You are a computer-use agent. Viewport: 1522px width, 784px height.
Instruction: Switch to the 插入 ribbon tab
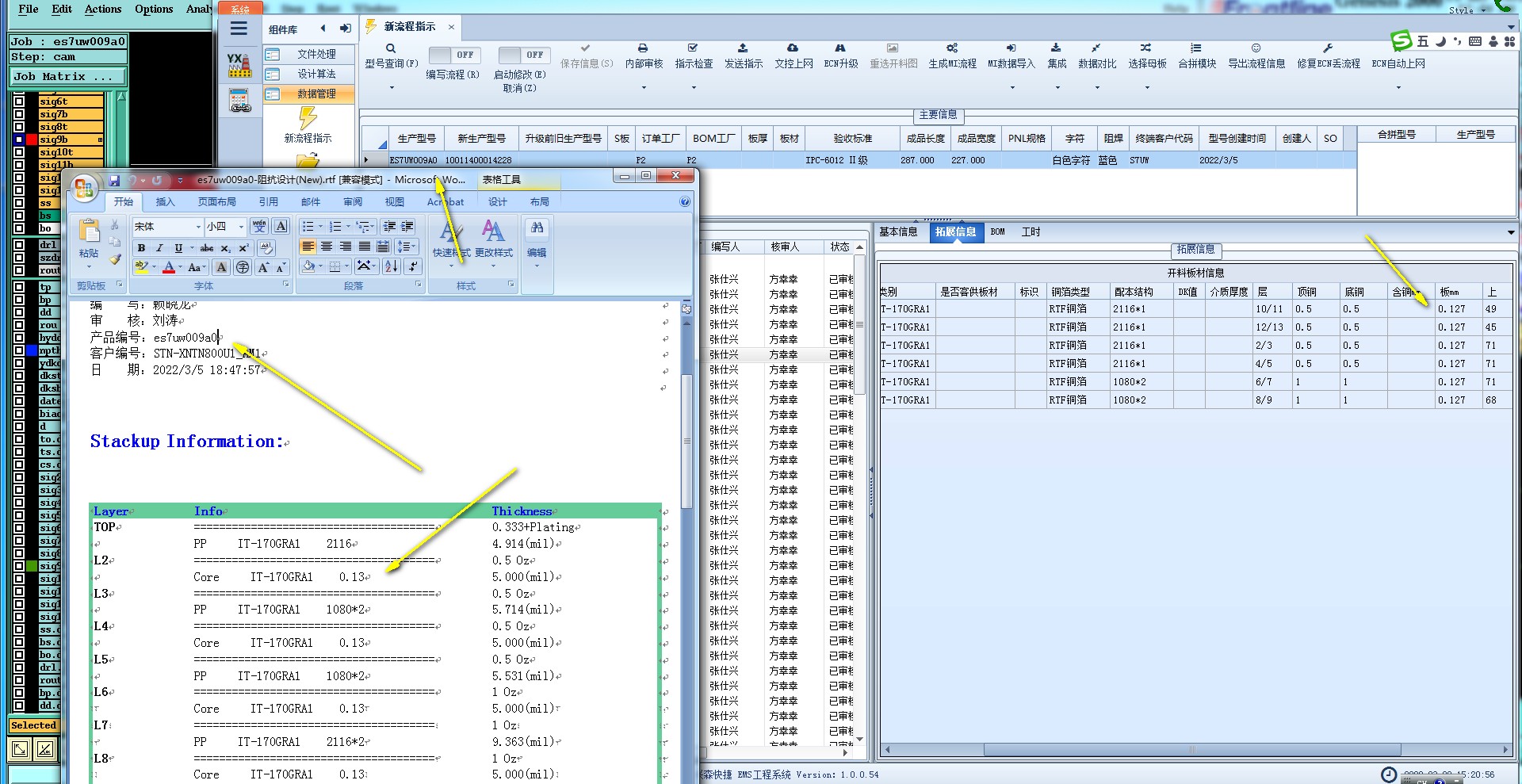165,202
